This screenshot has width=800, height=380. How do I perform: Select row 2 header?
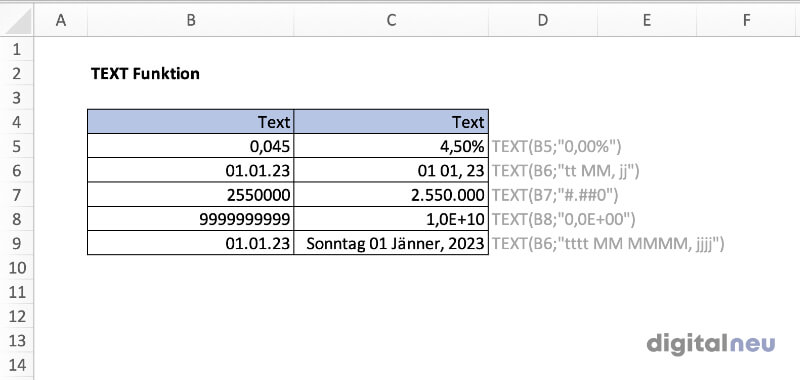pyautogui.click(x=17, y=73)
